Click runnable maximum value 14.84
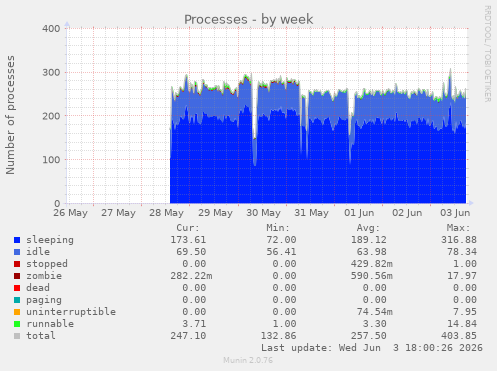The image size is (497, 371). (x=462, y=324)
